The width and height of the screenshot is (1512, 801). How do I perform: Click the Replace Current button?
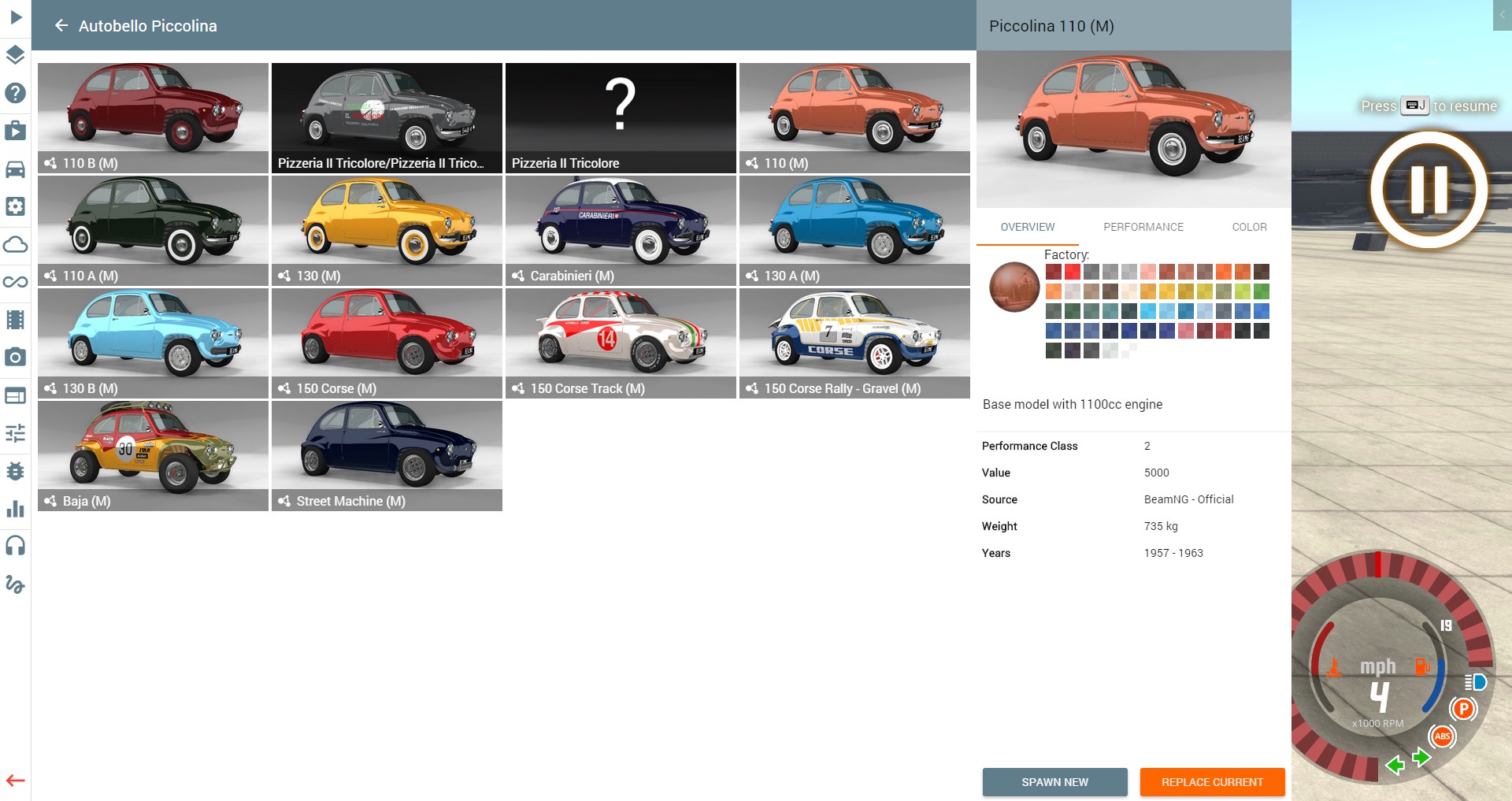click(x=1213, y=782)
